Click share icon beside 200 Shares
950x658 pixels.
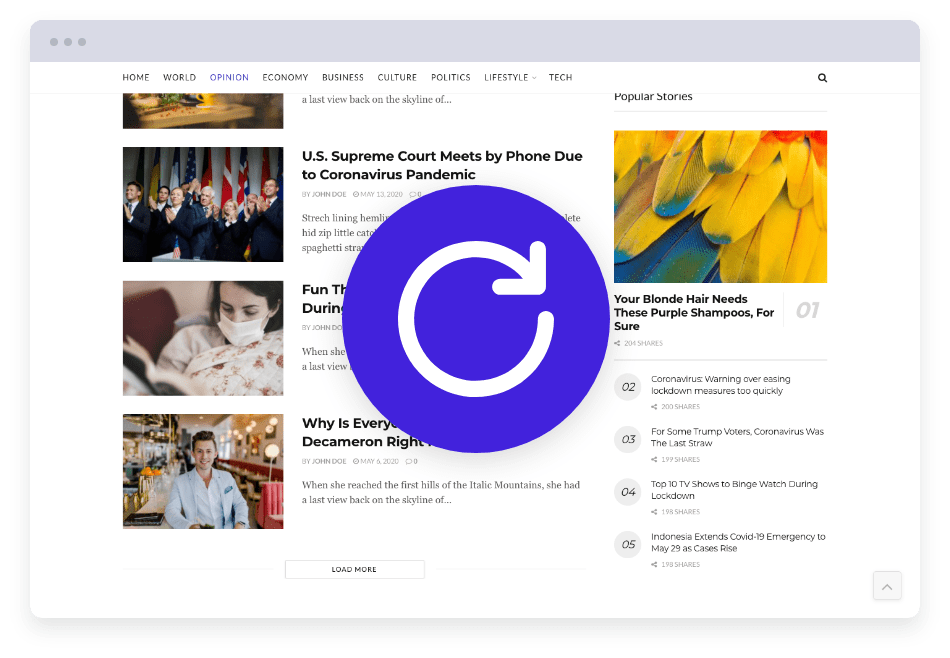tap(655, 407)
